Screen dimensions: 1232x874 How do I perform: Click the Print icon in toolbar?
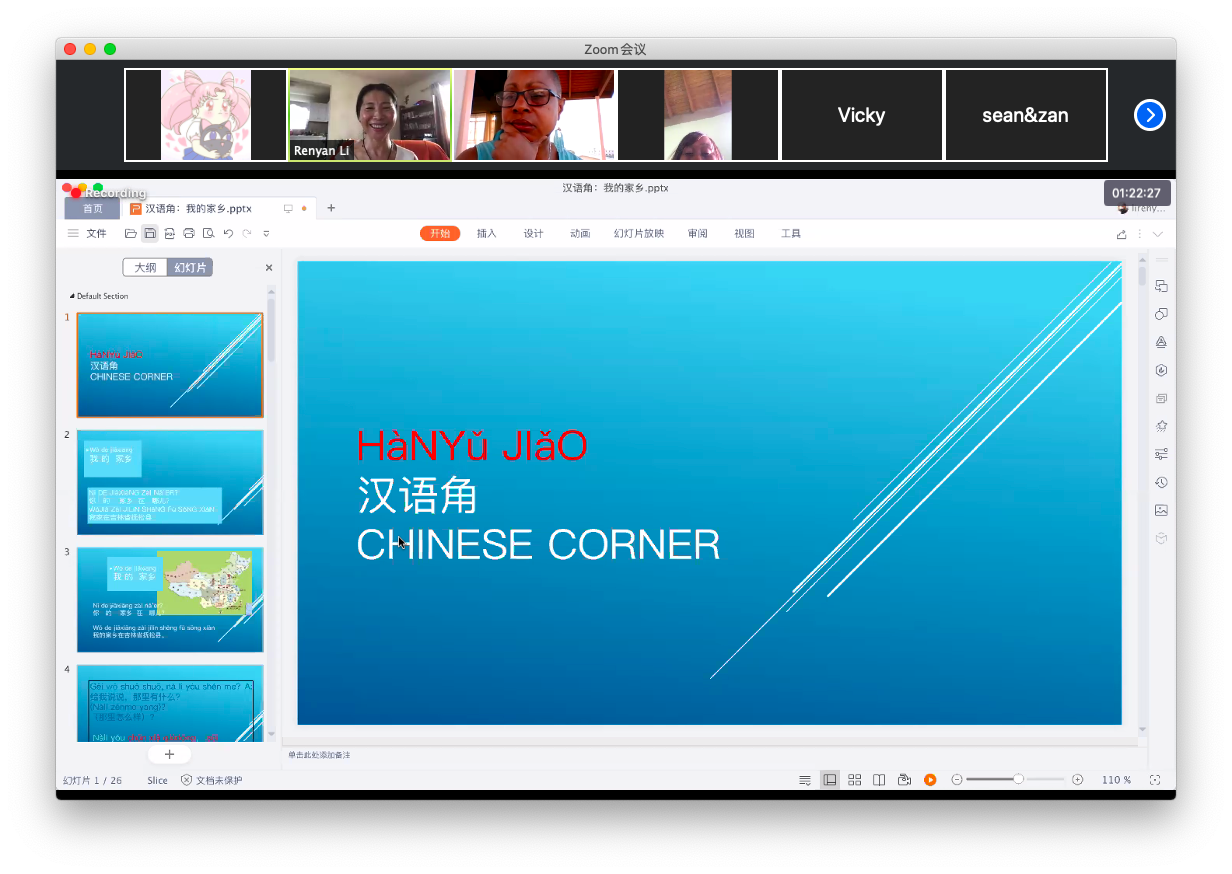tap(189, 234)
